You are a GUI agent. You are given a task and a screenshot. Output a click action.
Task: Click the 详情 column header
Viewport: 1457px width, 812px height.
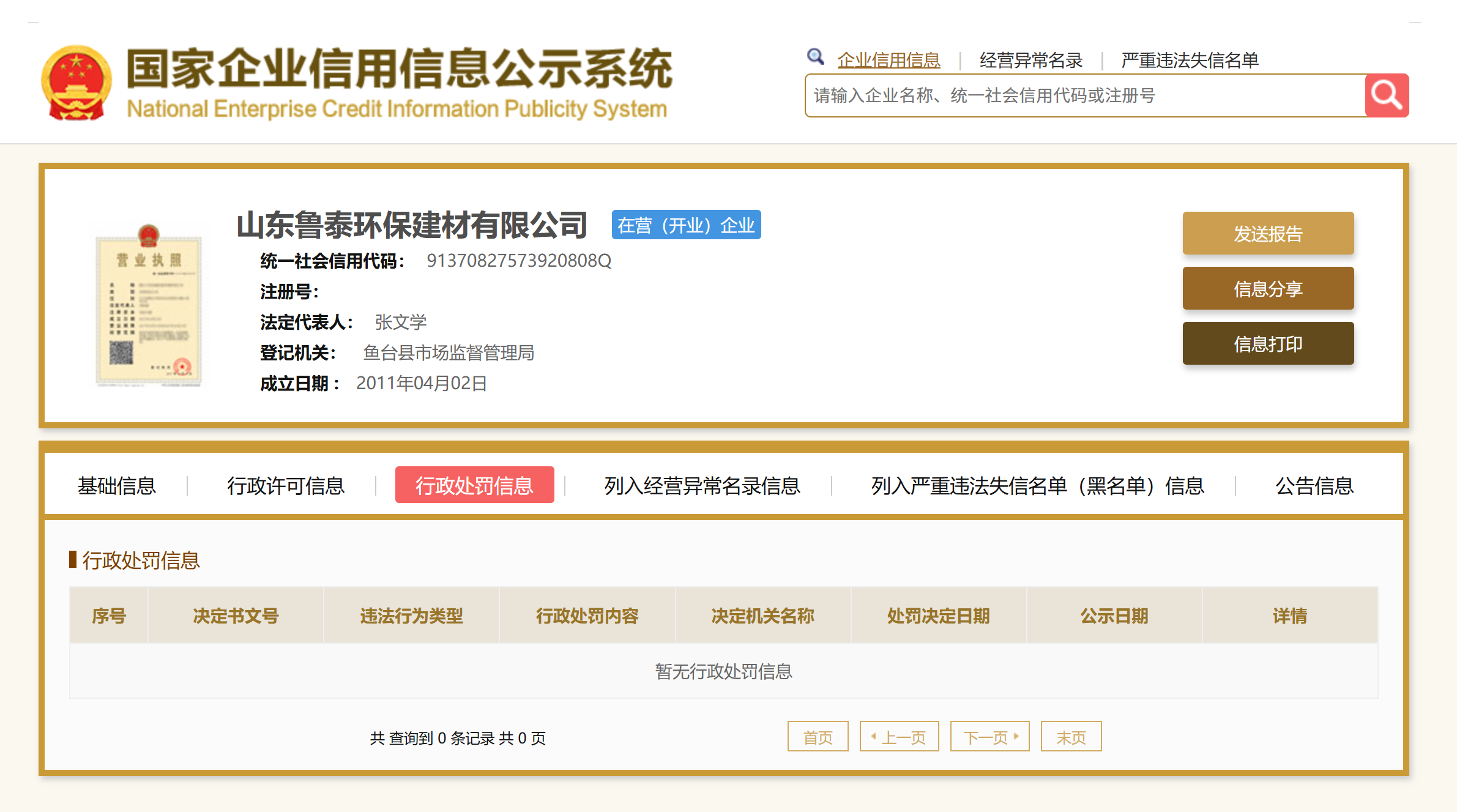pos(1290,616)
